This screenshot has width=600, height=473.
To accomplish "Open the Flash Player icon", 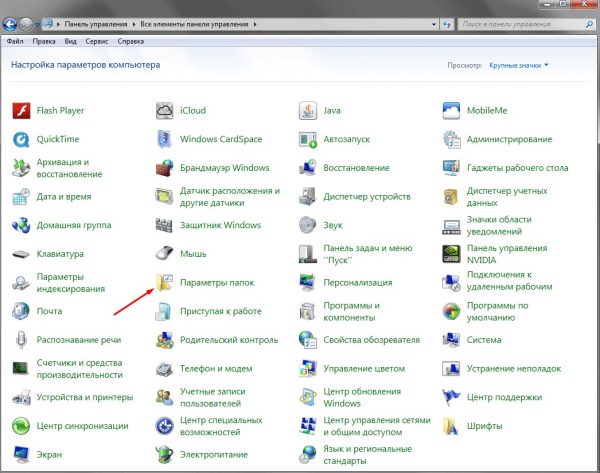I will click(x=21, y=111).
